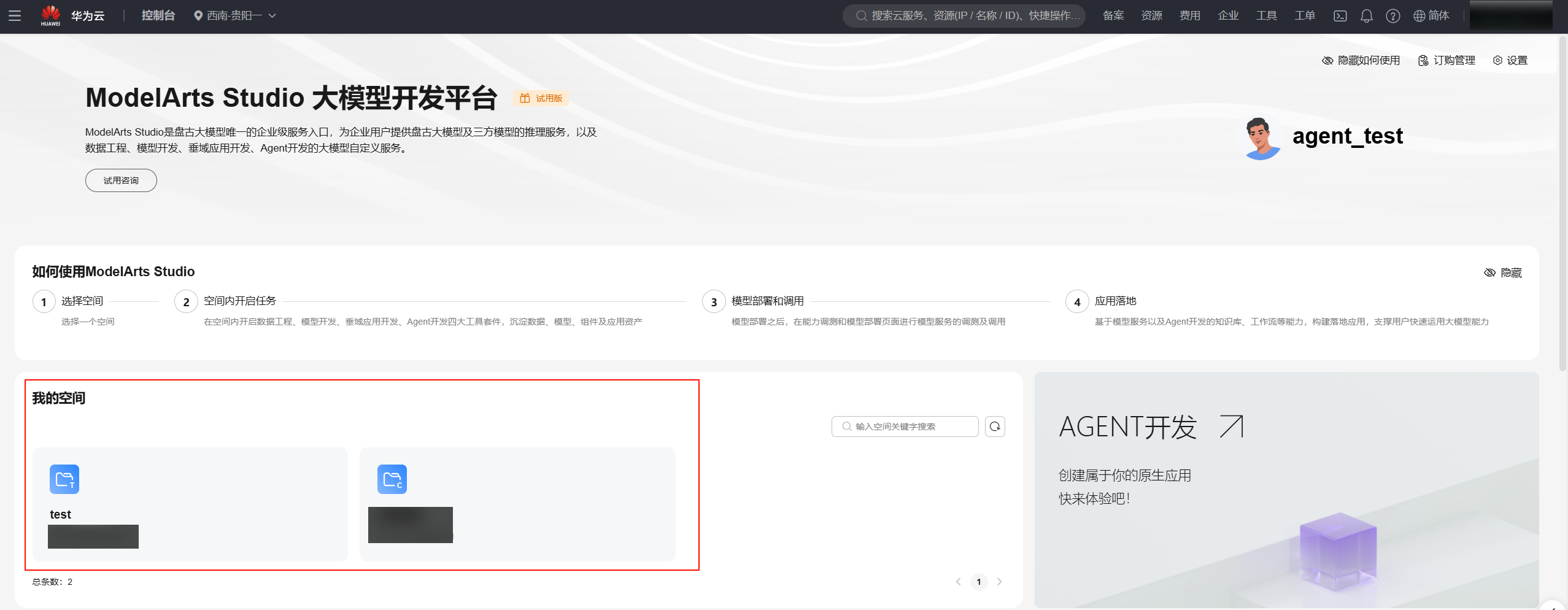Expand the 西南-贵阳一 region selector
Viewport: 1568px width, 610px height.
pyautogui.click(x=235, y=16)
